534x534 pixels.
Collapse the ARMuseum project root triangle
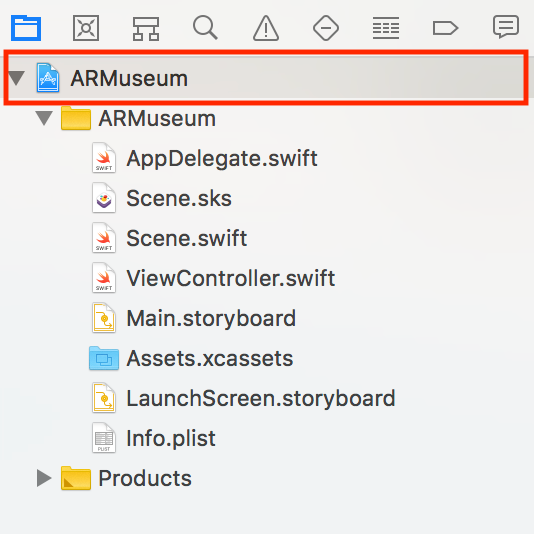point(16,78)
